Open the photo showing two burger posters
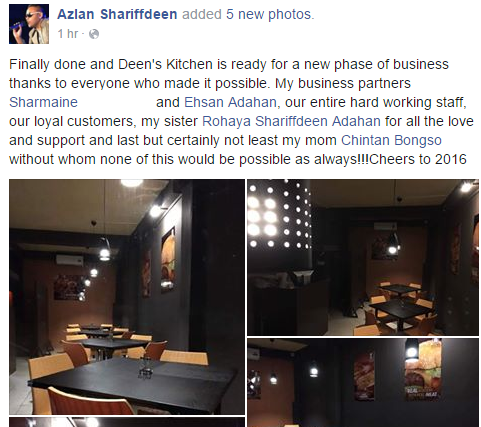Screen dimensions: 481x427 click(363, 382)
